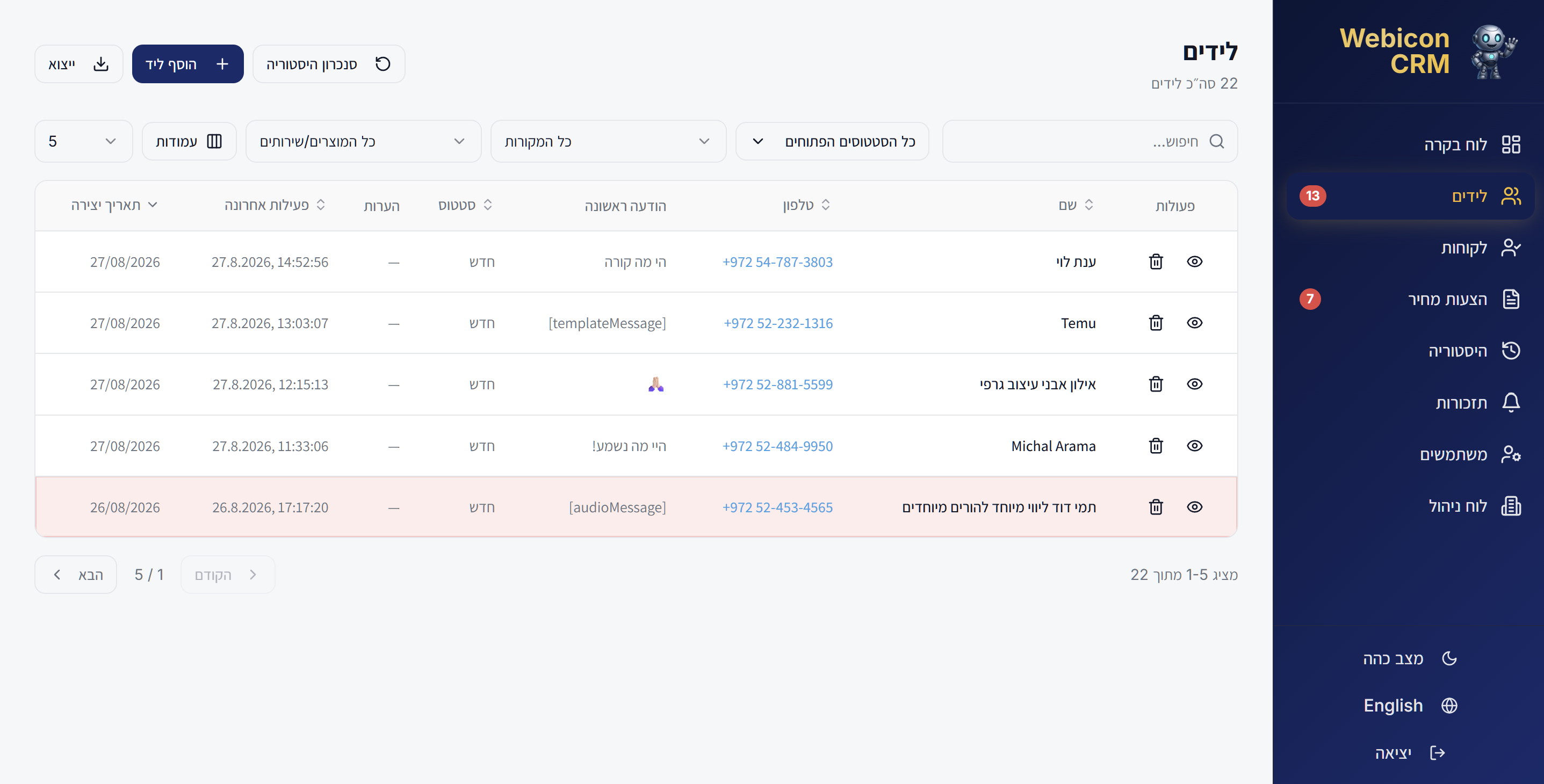The width and height of the screenshot is (1544, 784).
Task: Expand the כל המקורות sources dropdown
Action: 608,141
